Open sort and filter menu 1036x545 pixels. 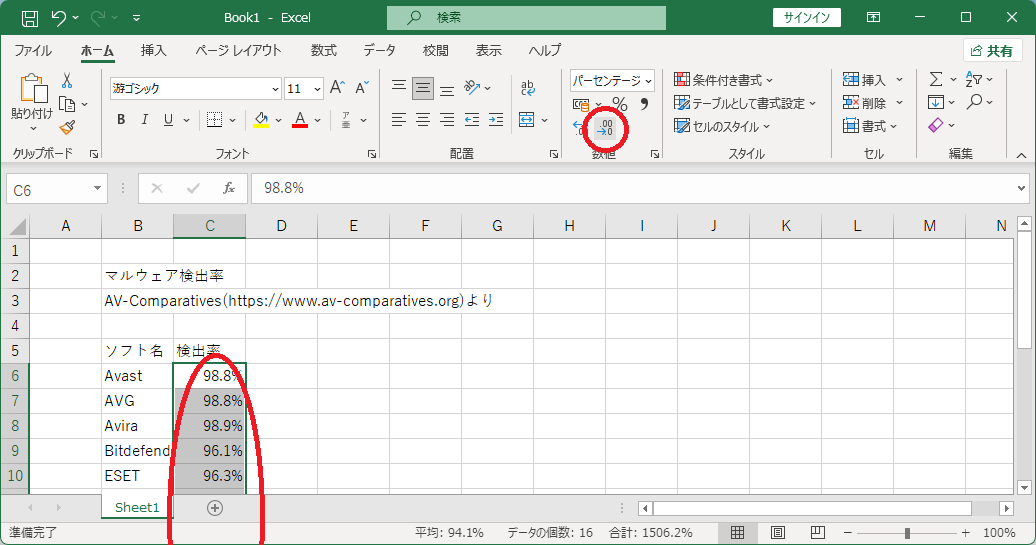(979, 79)
